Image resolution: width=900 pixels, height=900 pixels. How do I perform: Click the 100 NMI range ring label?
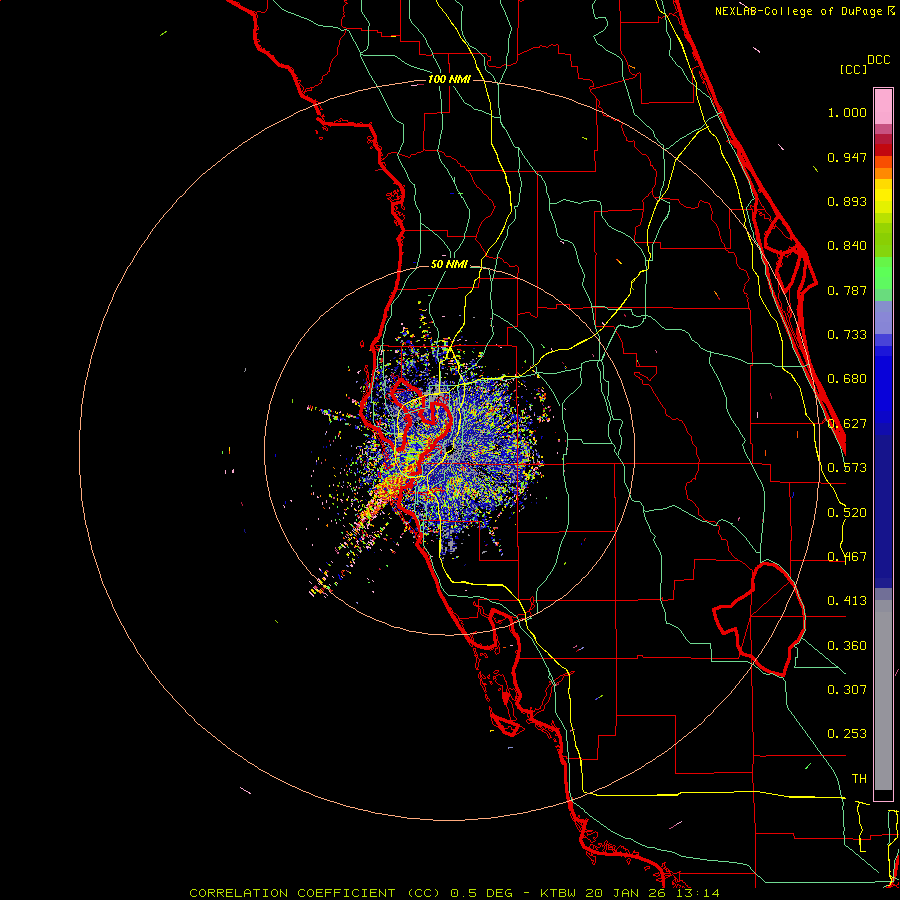(x=449, y=79)
